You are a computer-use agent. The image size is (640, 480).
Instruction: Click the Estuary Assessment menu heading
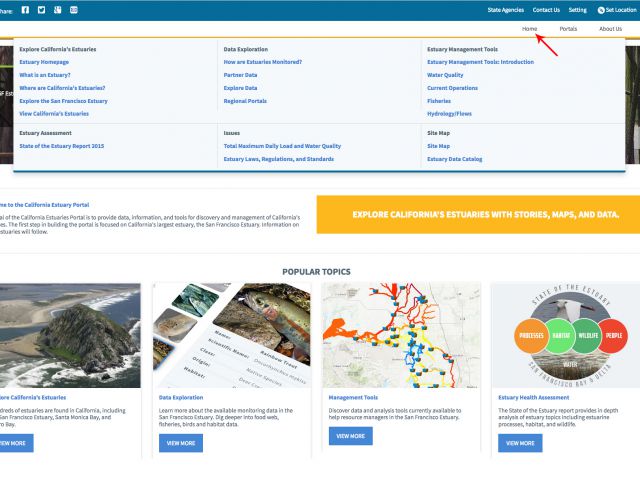point(45,133)
